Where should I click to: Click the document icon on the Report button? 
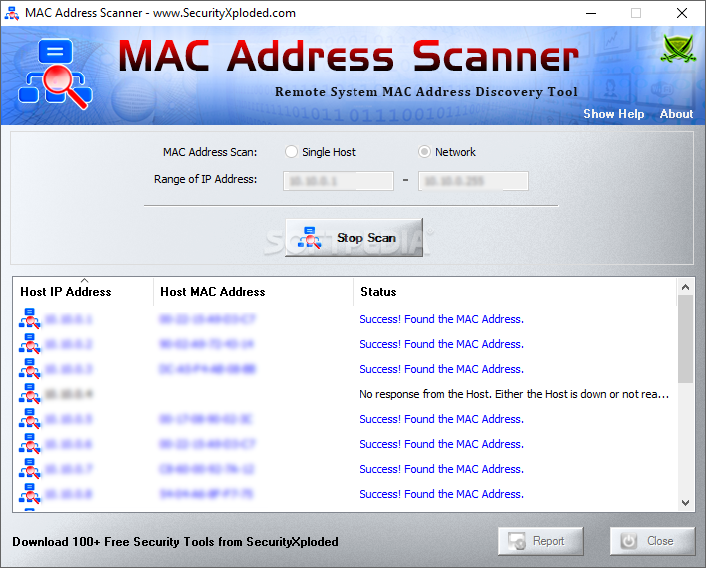[517, 541]
